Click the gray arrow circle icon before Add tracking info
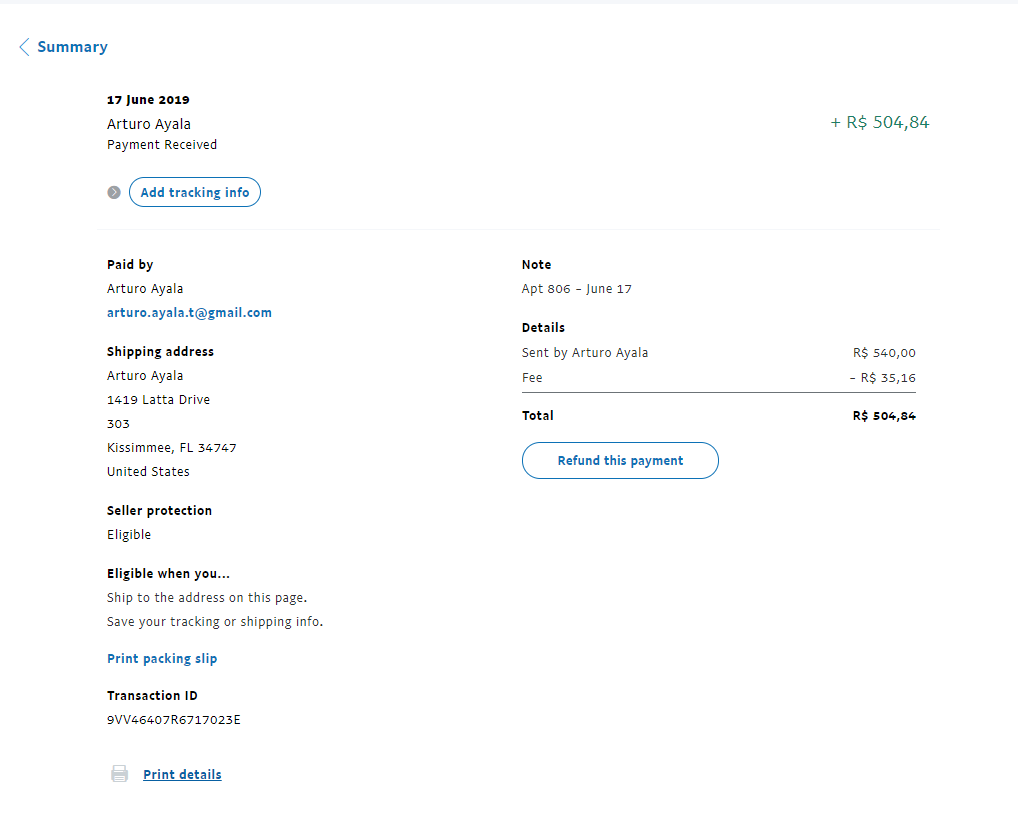 click(x=114, y=192)
